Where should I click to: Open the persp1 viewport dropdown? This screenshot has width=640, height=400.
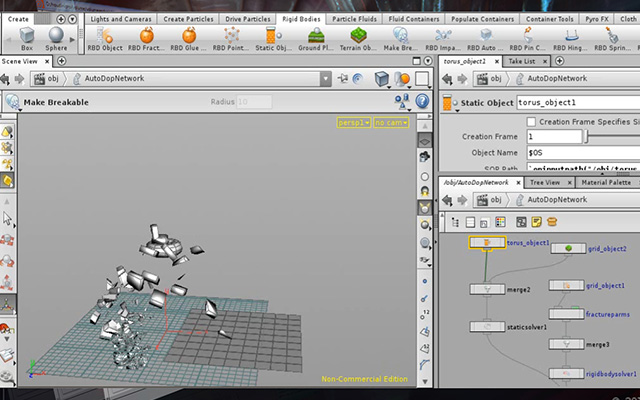click(353, 122)
